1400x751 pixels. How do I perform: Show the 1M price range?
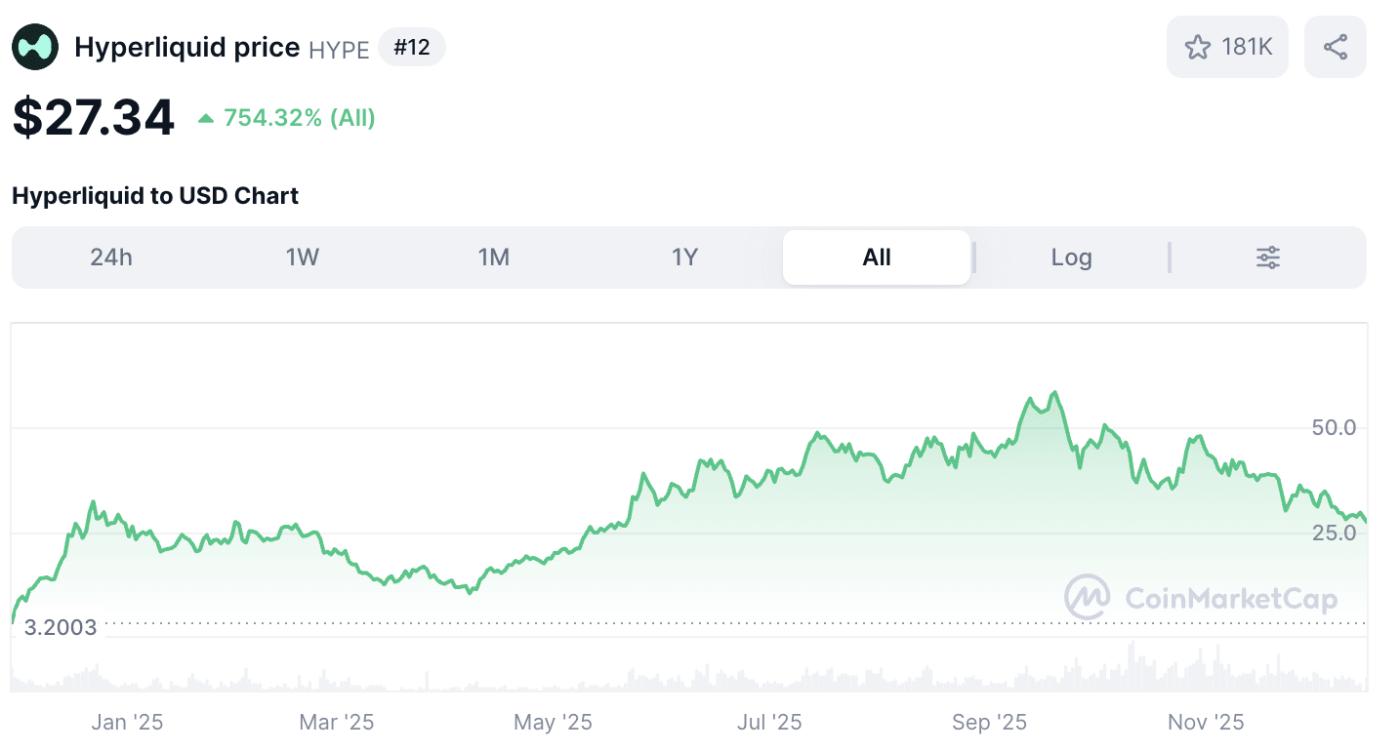tap(493, 258)
